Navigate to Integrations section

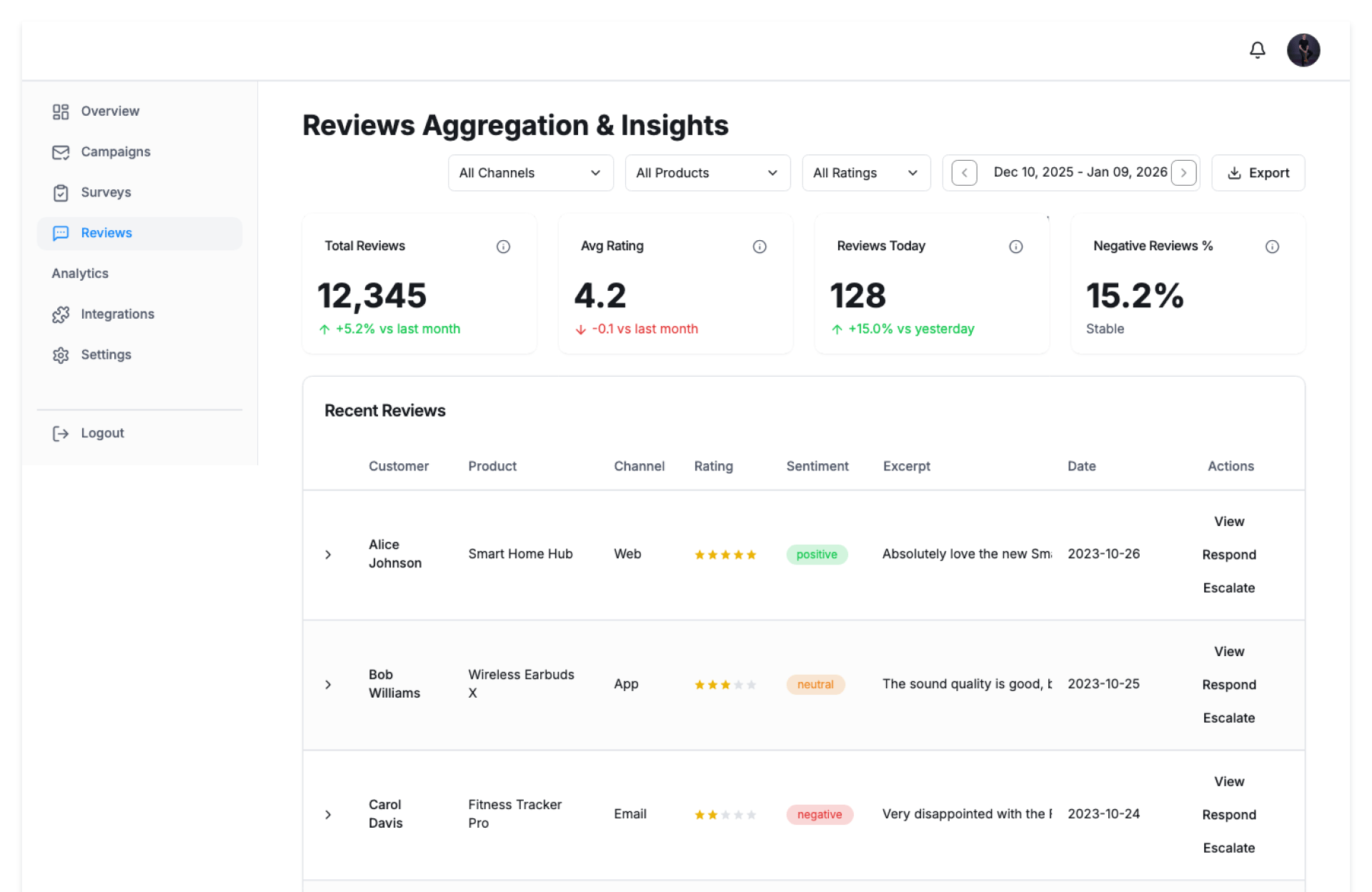point(117,314)
